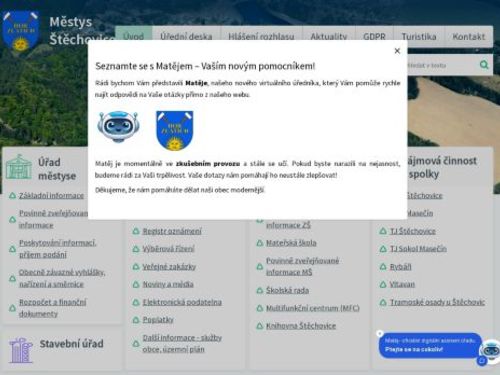Open the Matěj chatbot robot avatar
Viewport: 500px width, 375px height.
(x=490, y=351)
